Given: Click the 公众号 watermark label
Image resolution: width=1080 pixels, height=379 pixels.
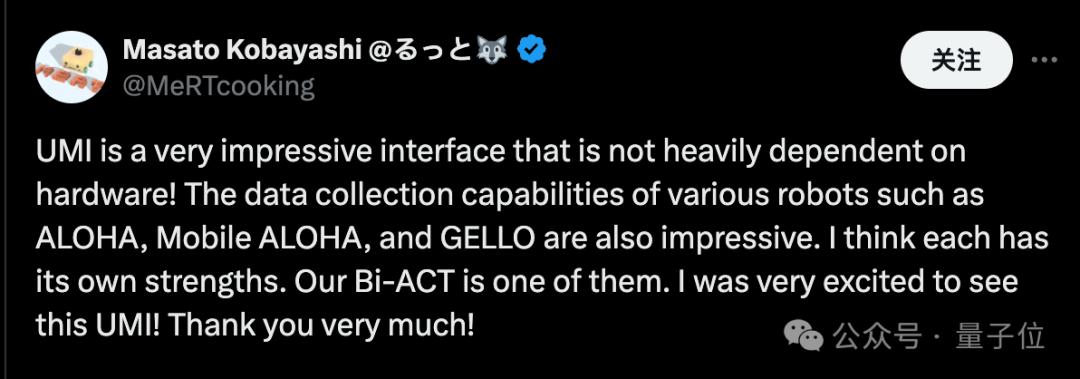Looking at the screenshot, I should [876, 336].
